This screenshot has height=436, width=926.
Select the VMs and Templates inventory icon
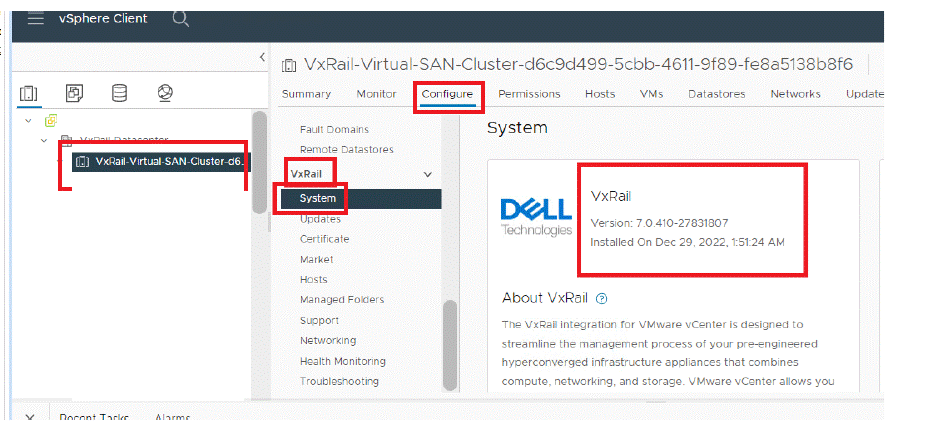(74, 93)
